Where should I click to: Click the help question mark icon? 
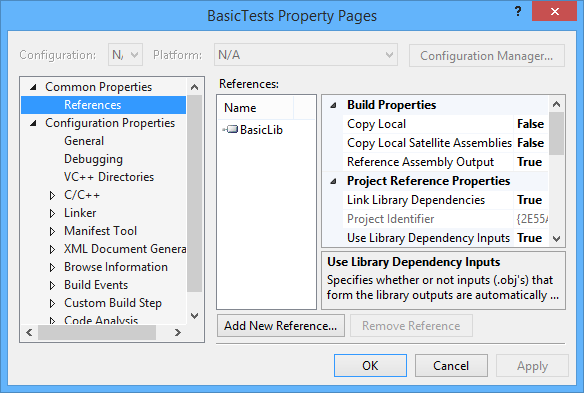(x=518, y=12)
